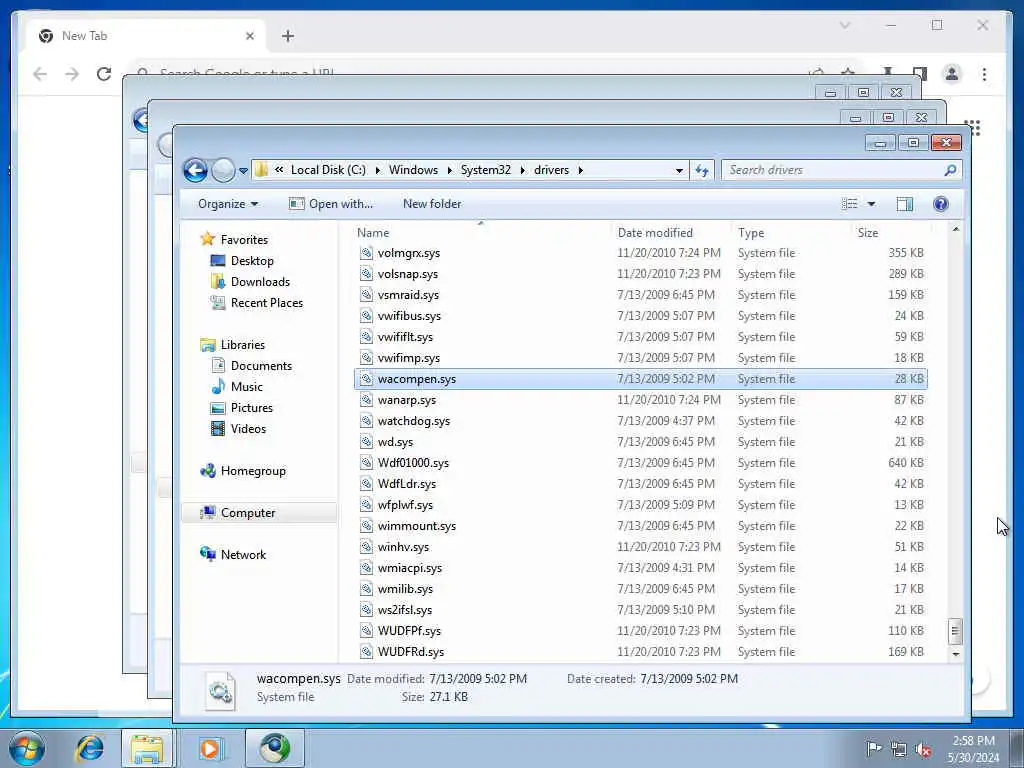This screenshot has width=1024, height=768.
Task: Select Favorites in navigation pane
Action: click(x=244, y=240)
